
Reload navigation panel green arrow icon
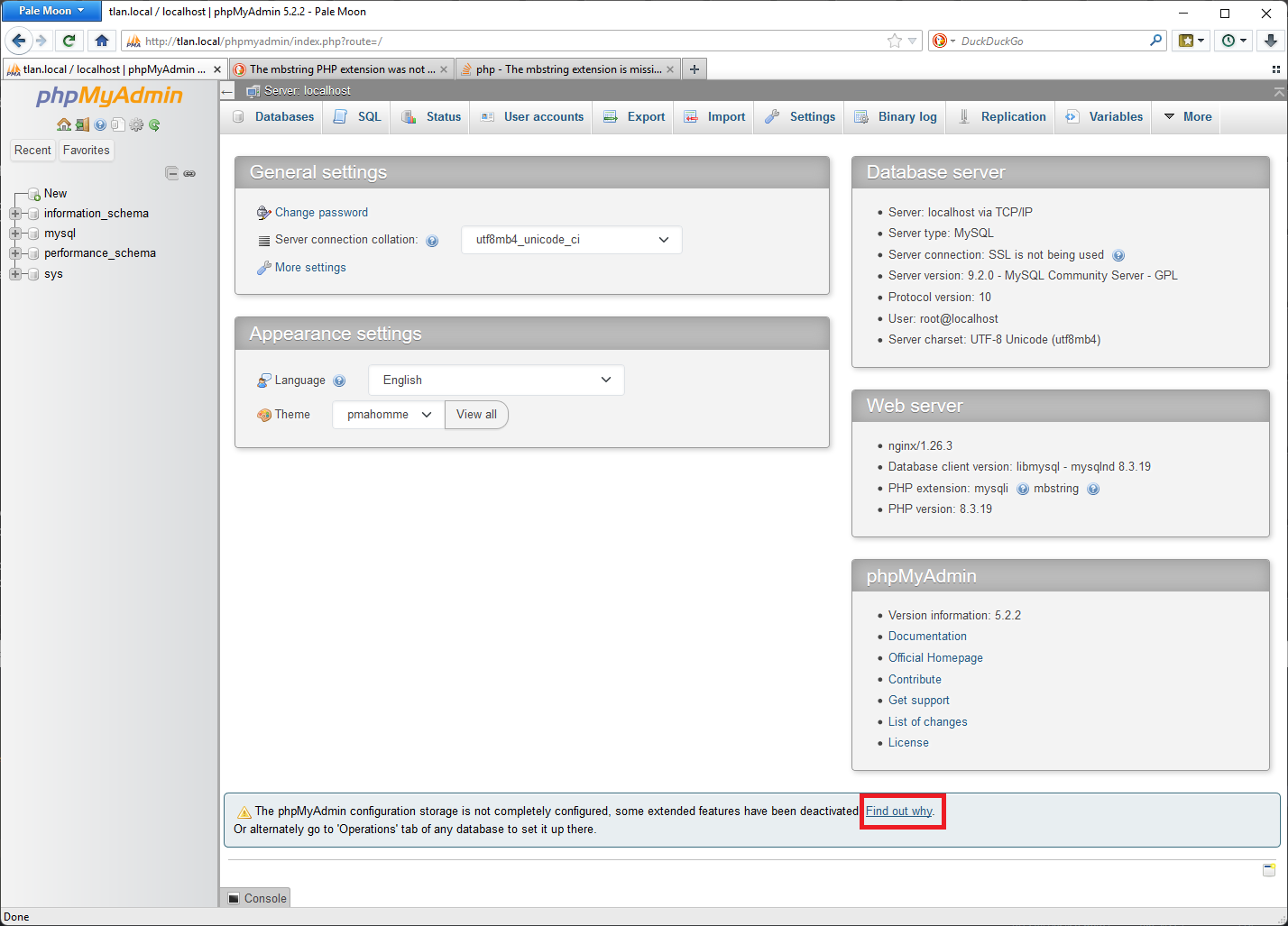154,125
